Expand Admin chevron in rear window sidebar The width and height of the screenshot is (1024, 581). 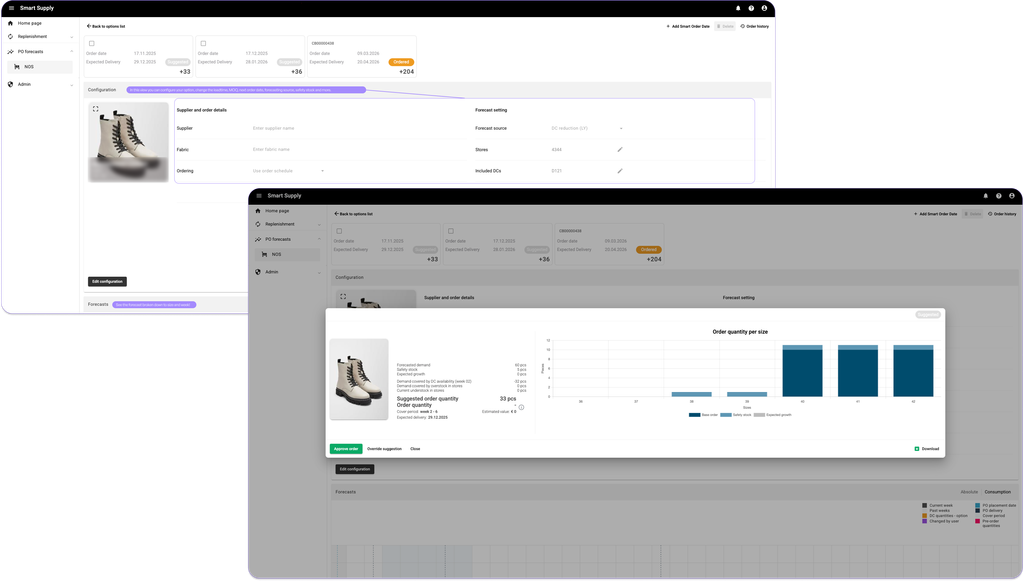tap(72, 85)
